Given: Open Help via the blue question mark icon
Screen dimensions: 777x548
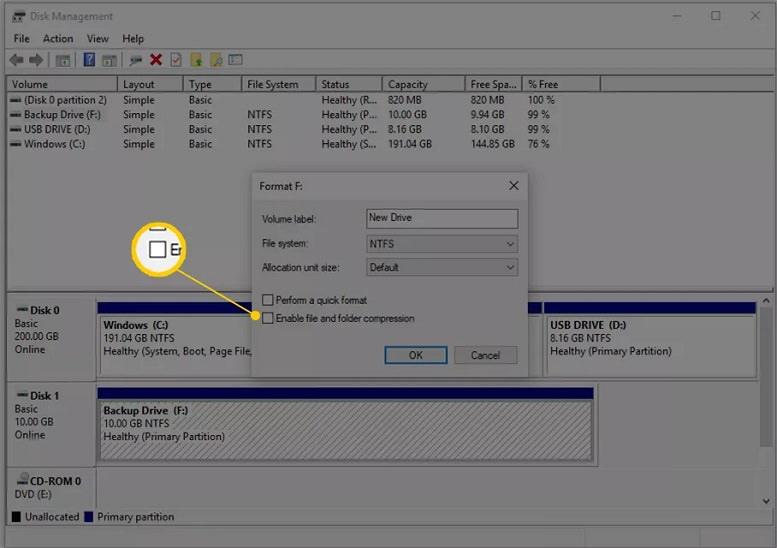Looking at the screenshot, I should click(x=89, y=60).
